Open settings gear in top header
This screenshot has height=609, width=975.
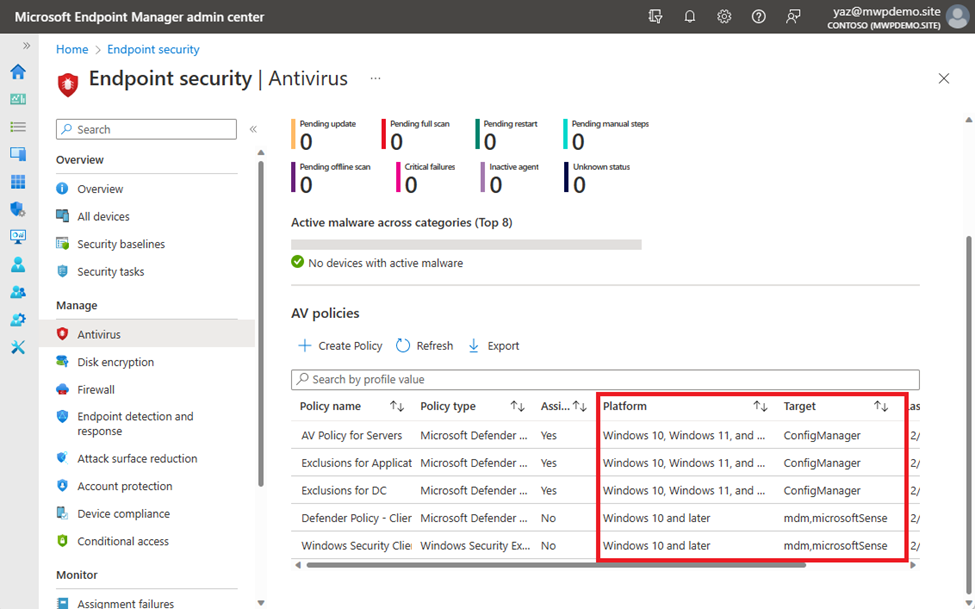click(x=724, y=17)
